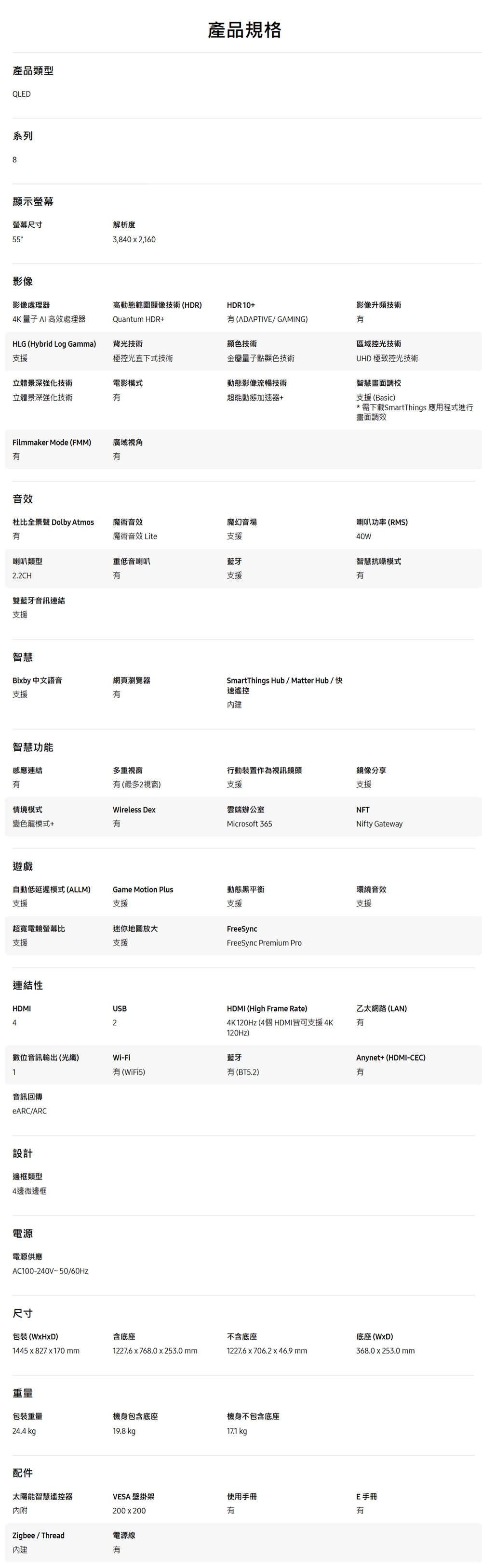
Task: Select the QLED product type value
Action: click(x=21, y=94)
